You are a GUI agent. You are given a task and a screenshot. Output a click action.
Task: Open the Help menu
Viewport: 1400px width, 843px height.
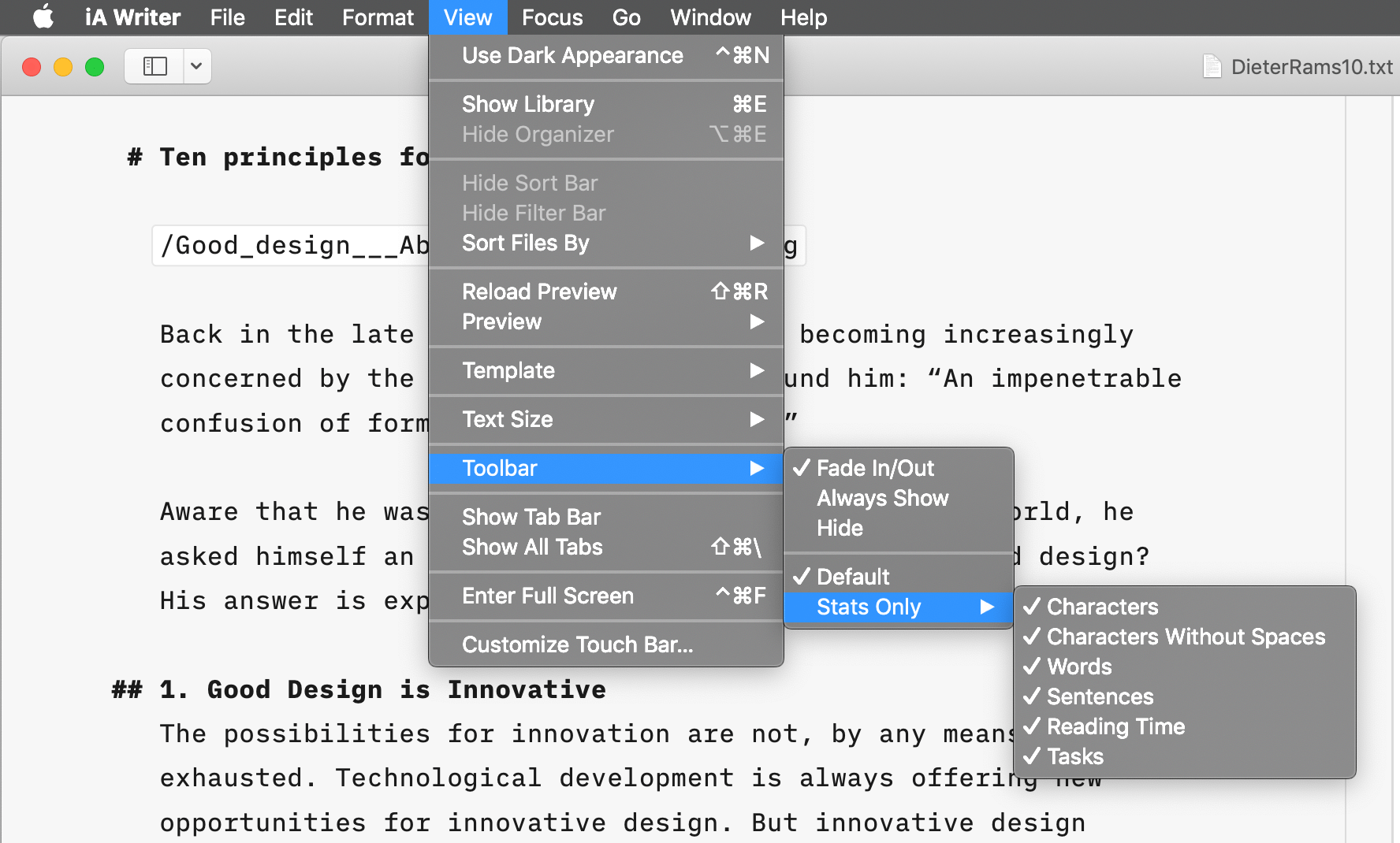coord(803,17)
